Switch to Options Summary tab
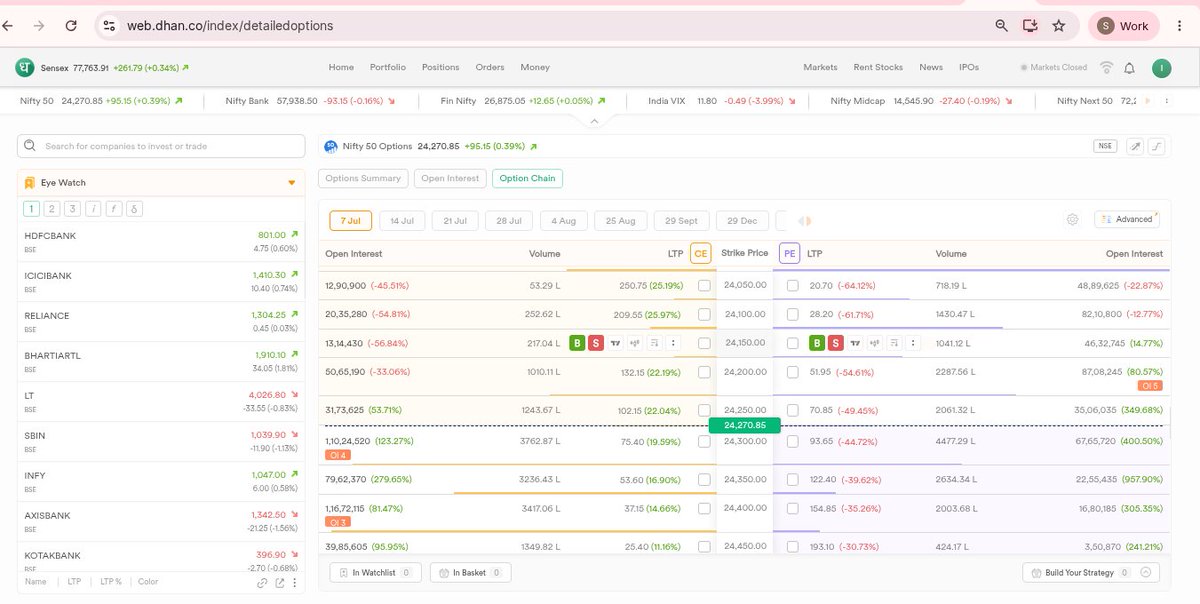Viewport: 1200px width, 604px height. pyautogui.click(x=363, y=178)
